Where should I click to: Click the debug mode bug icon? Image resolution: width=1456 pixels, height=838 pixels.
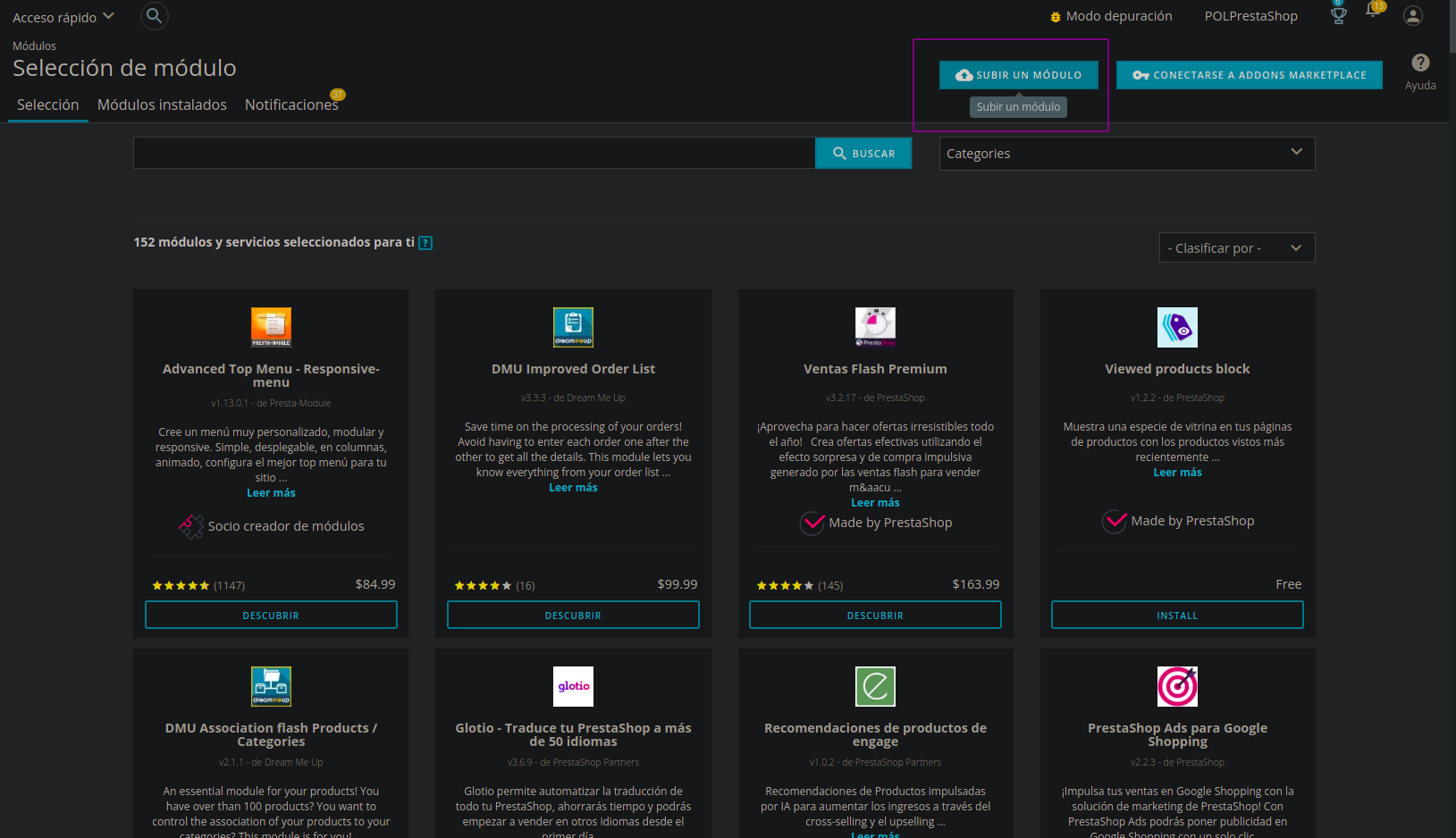[1056, 17]
